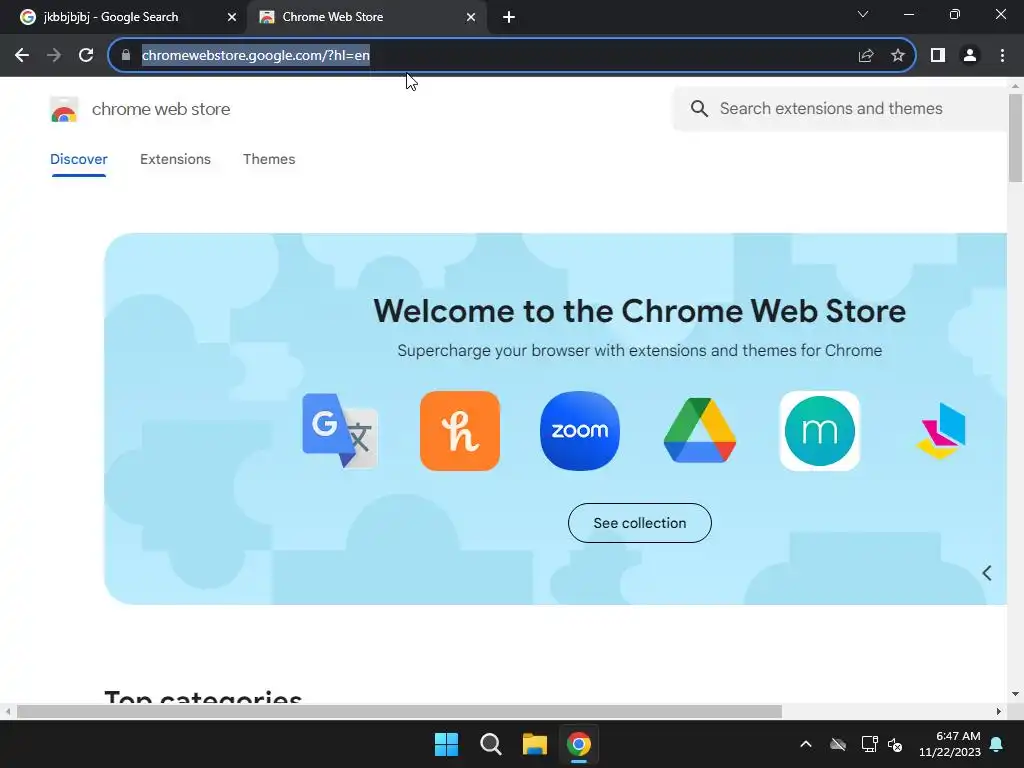Click the See collection button

(639, 523)
